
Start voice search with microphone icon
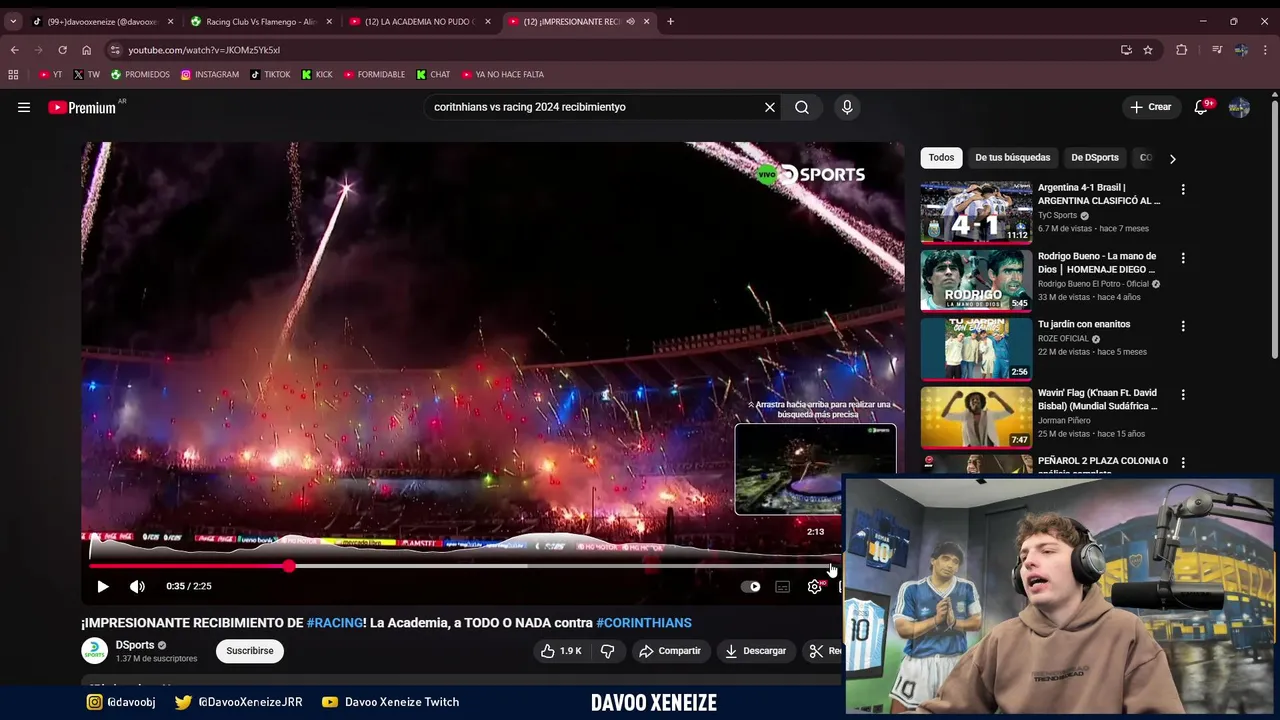click(x=847, y=107)
